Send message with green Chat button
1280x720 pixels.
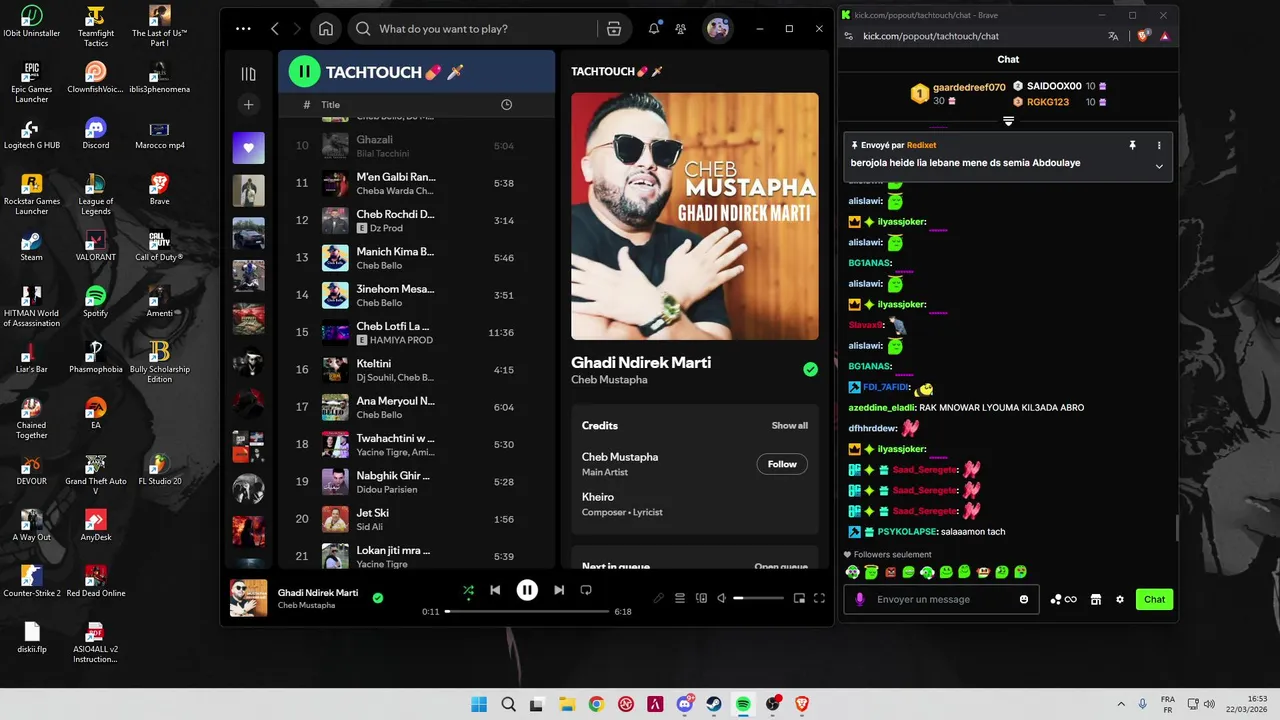(1154, 599)
